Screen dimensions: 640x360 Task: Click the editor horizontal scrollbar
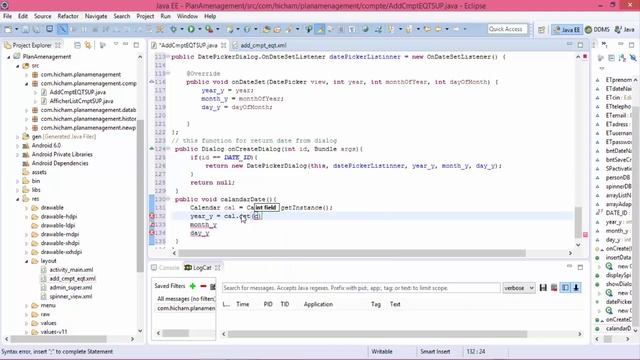click(351, 253)
